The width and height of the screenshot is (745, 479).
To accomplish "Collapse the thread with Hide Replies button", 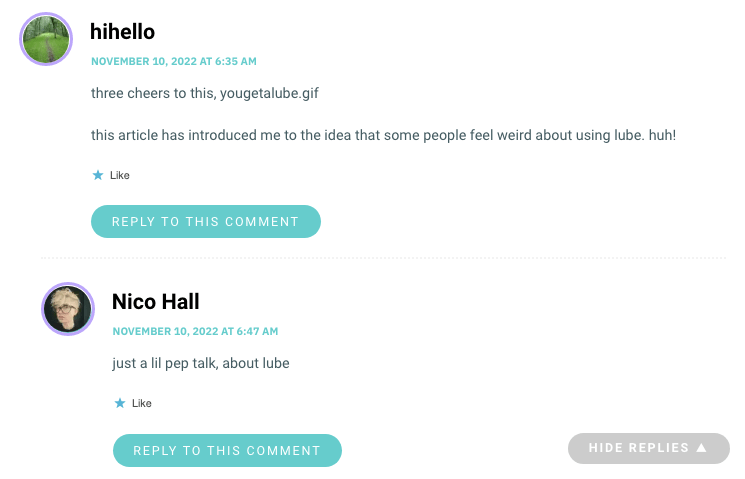I will coord(649,448).
